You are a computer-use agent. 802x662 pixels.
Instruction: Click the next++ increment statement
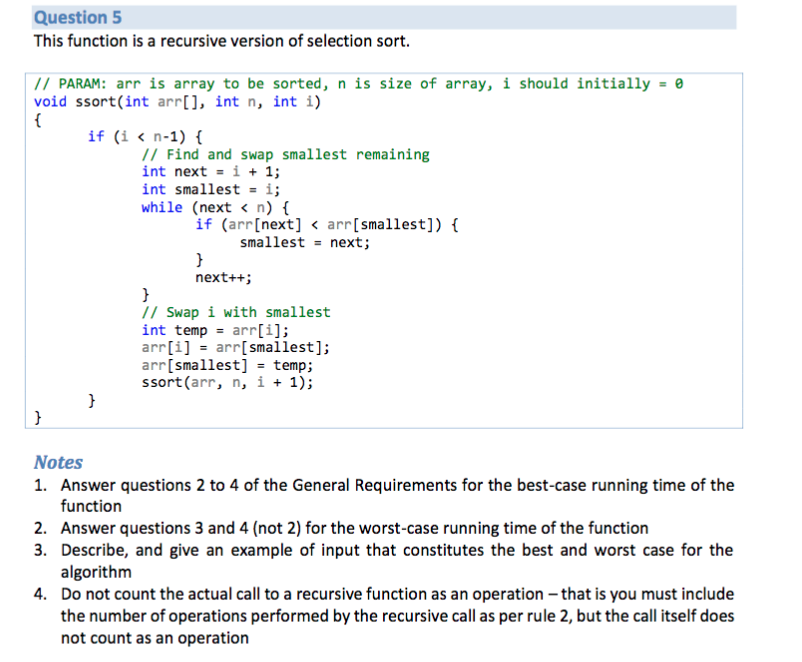tap(217, 277)
